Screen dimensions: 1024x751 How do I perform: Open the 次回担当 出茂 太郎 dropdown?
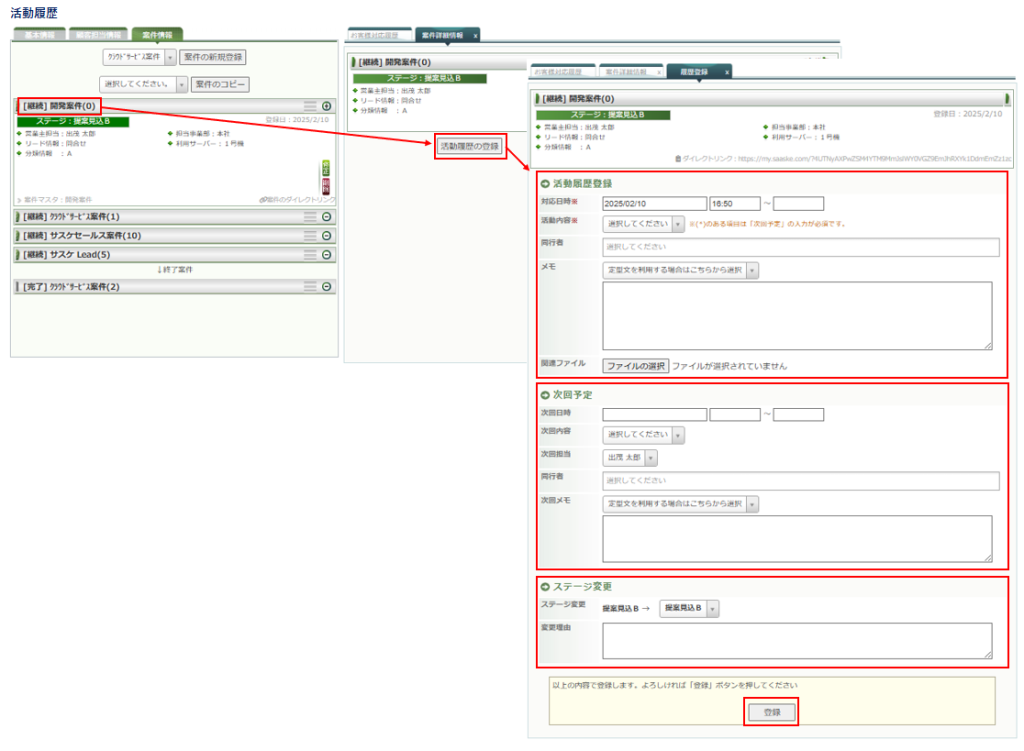631,457
